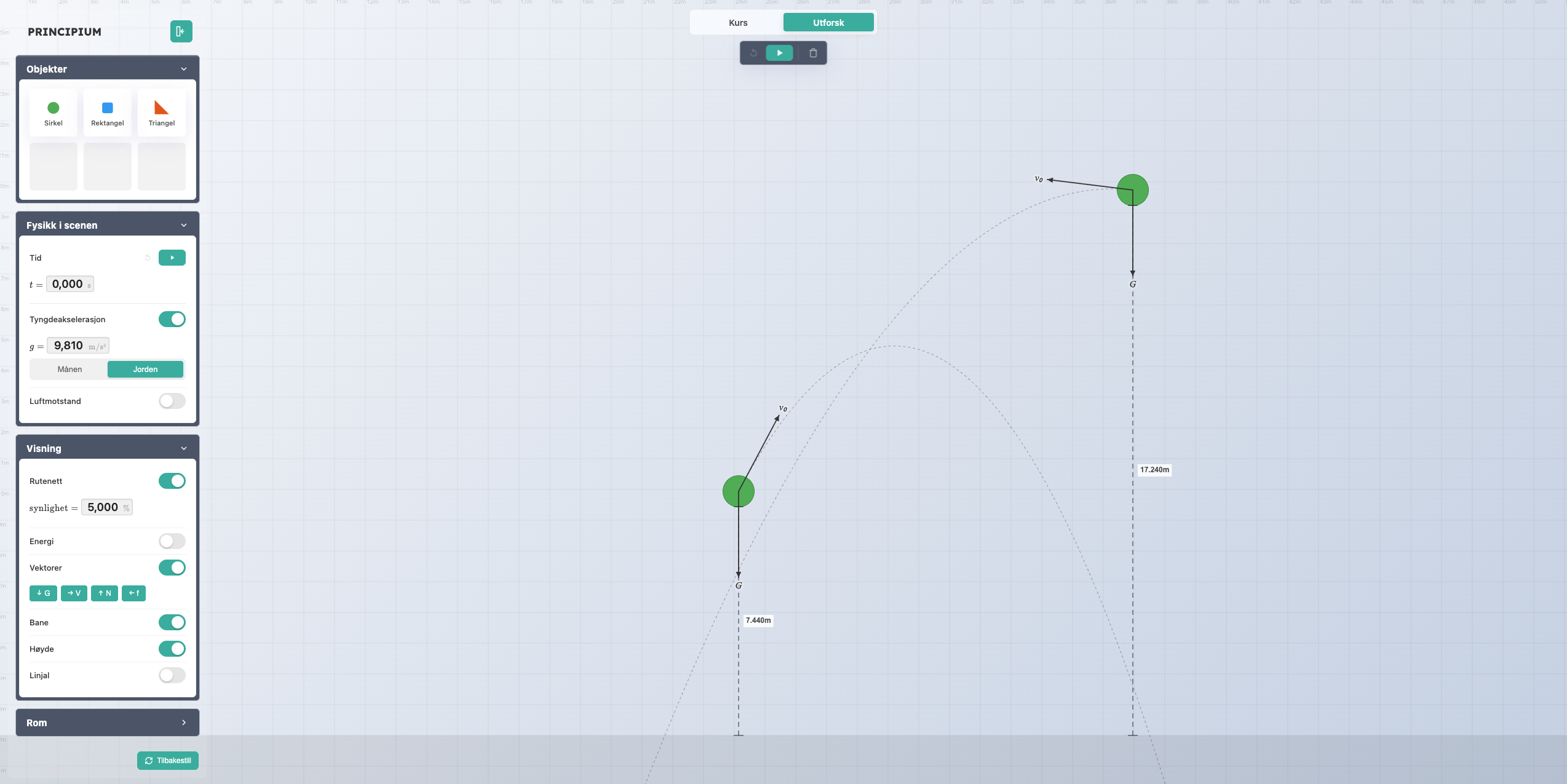This screenshot has width=1567, height=784.
Task: Enable Luftmotstand switch
Action: (x=172, y=401)
